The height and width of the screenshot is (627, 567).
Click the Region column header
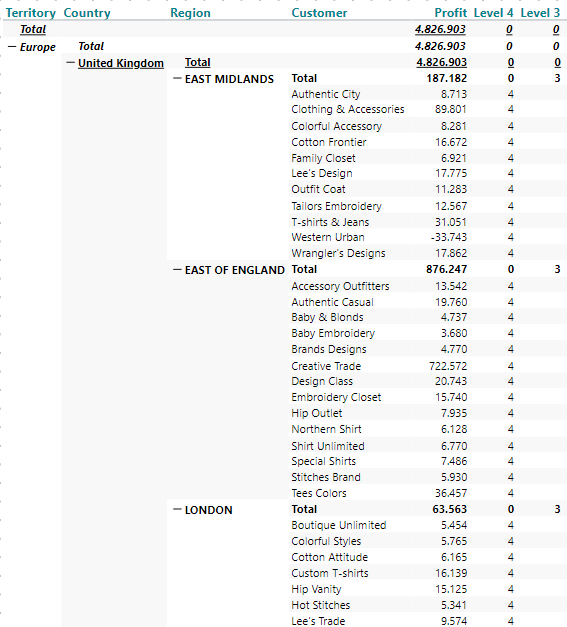tap(190, 13)
